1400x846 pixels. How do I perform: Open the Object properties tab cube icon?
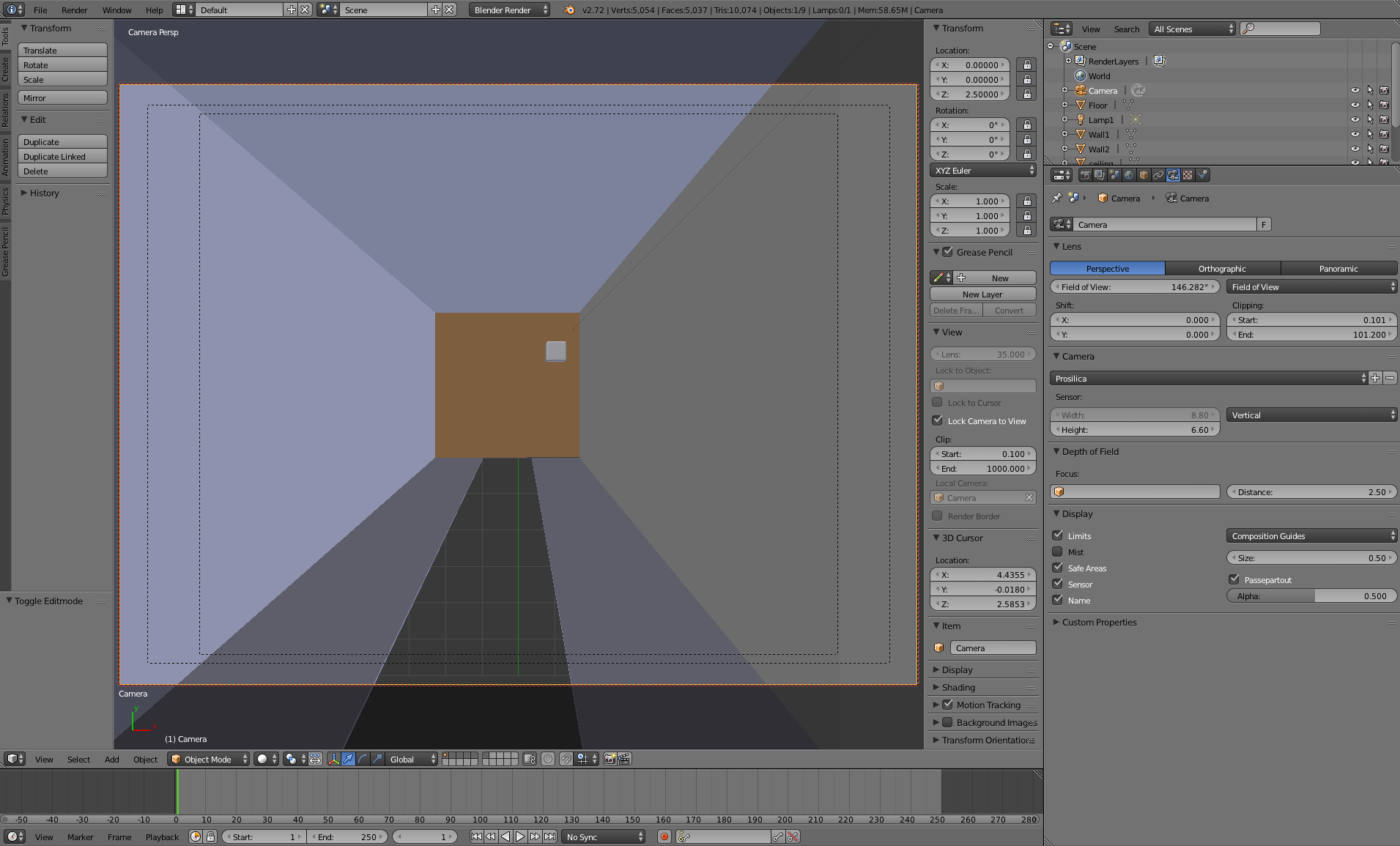pyautogui.click(x=1144, y=175)
